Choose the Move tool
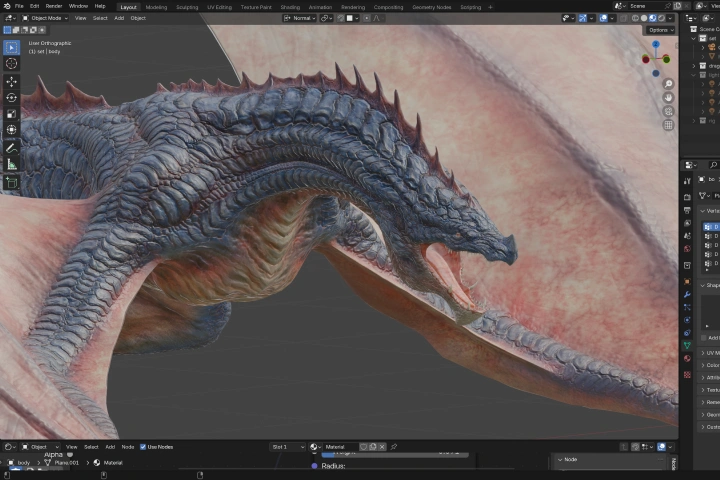Image resolution: width=720 pixels, height=480 pixels. pos(11,82)
